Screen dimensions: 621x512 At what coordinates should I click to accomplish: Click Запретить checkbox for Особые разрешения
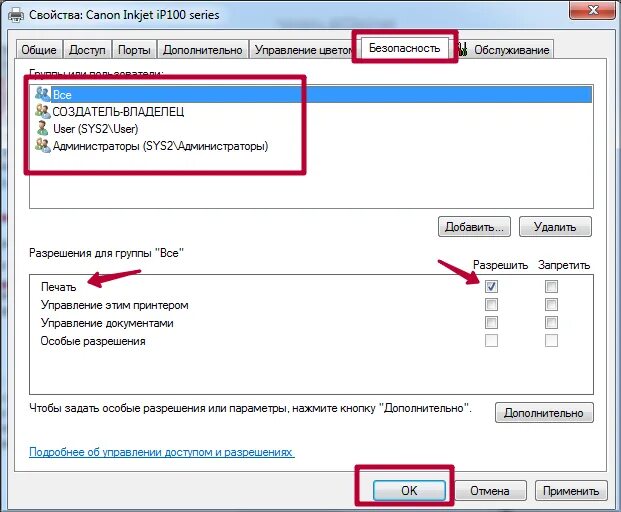coord(551,341)
